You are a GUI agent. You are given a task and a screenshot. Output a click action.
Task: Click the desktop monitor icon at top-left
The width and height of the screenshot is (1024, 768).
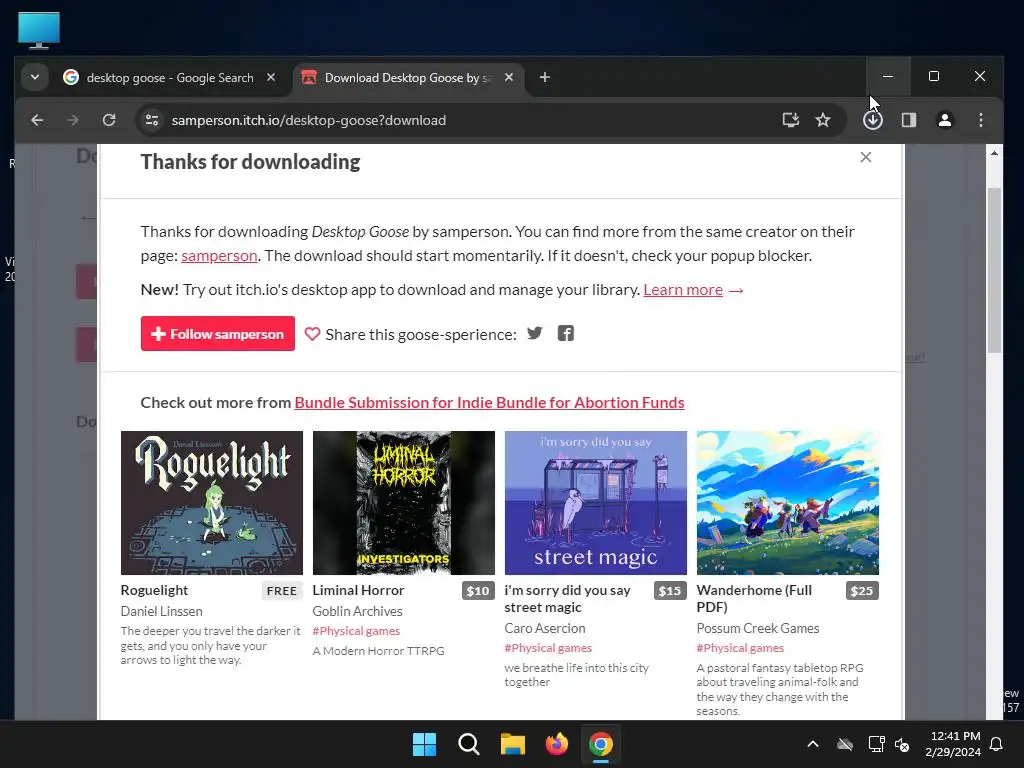(x=39, y=30)
